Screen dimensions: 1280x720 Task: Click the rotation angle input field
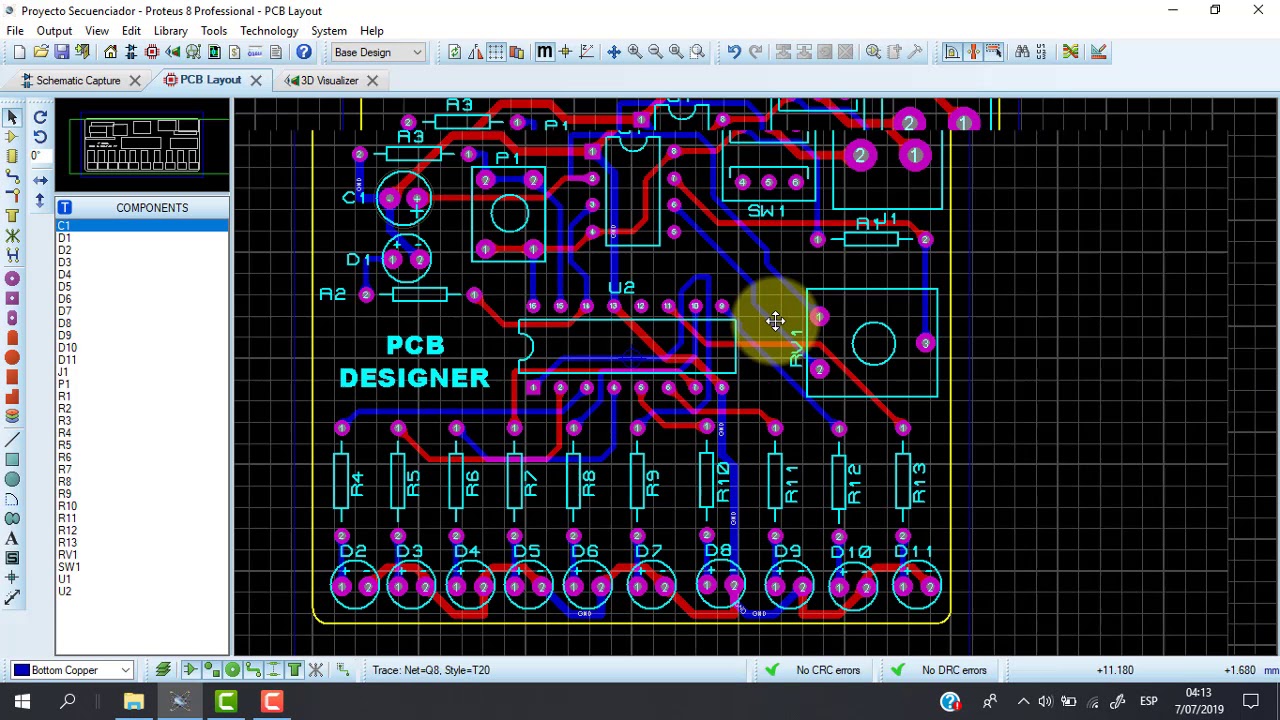pyautogui.click(x=40, y=156)
